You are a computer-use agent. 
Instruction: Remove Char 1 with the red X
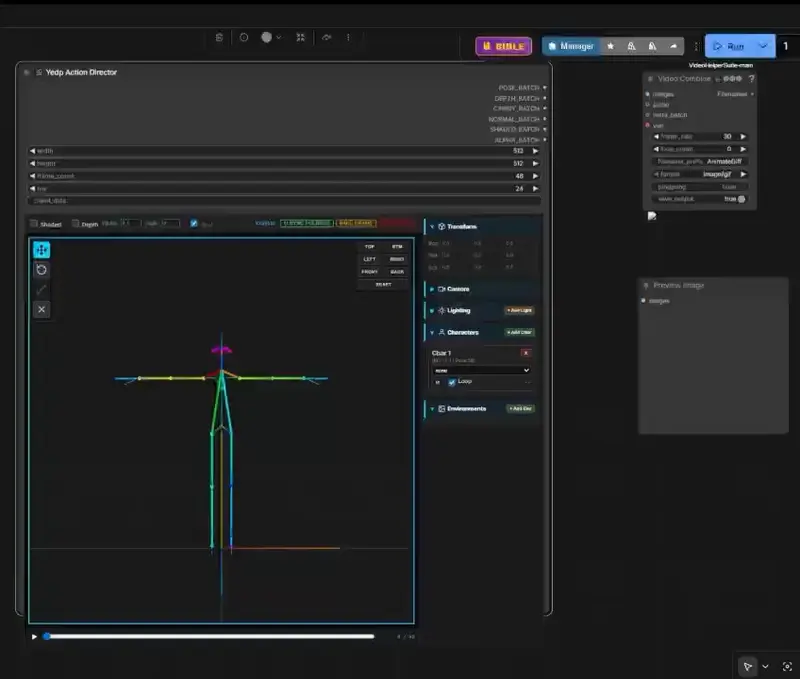coord(526,353)
